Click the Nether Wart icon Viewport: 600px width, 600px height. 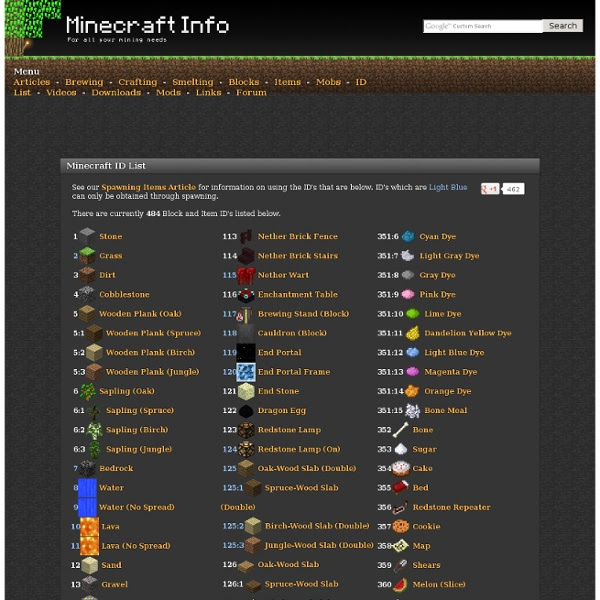click(246, 275)
